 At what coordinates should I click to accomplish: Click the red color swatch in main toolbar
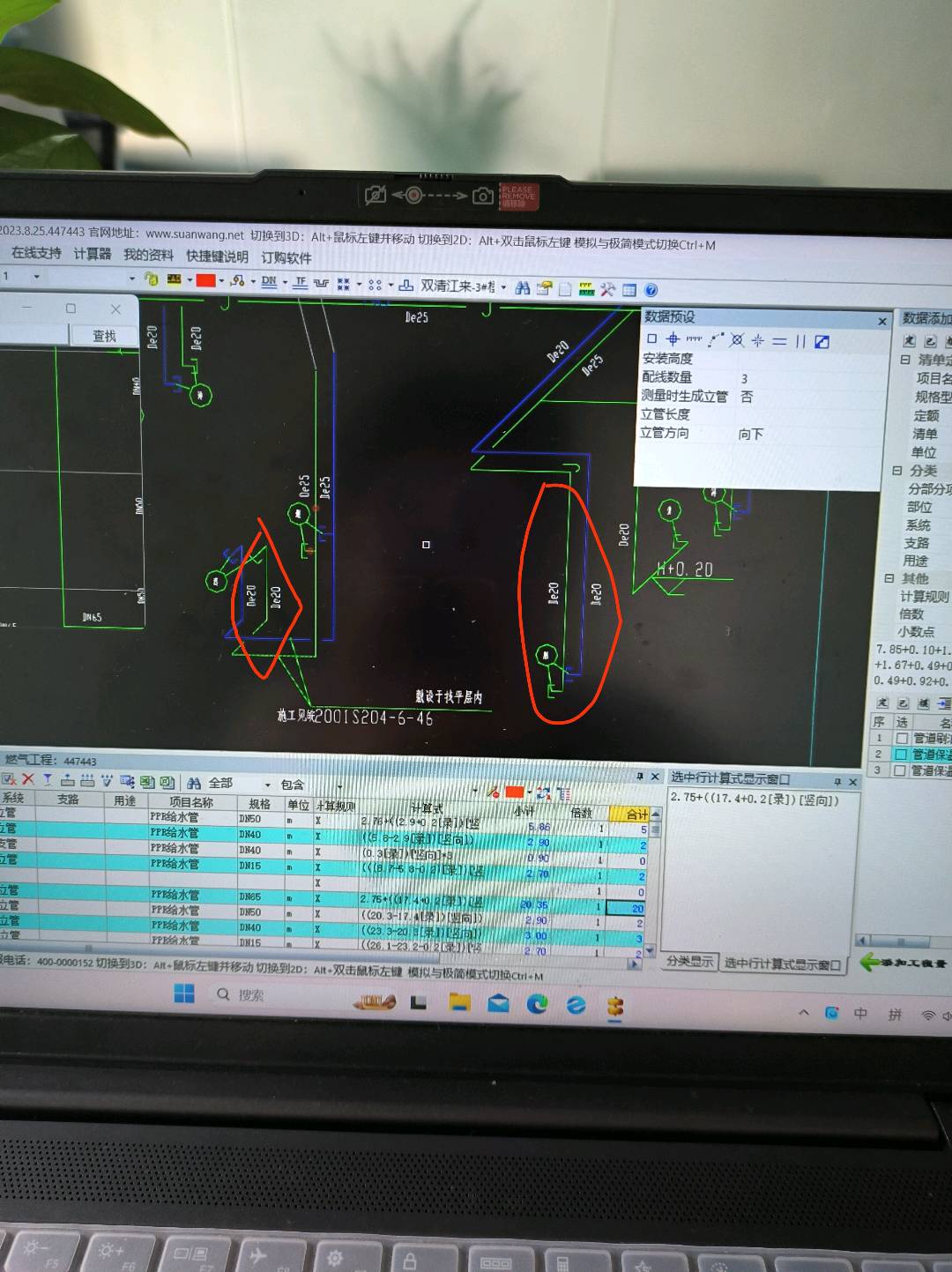coord(205,280)
